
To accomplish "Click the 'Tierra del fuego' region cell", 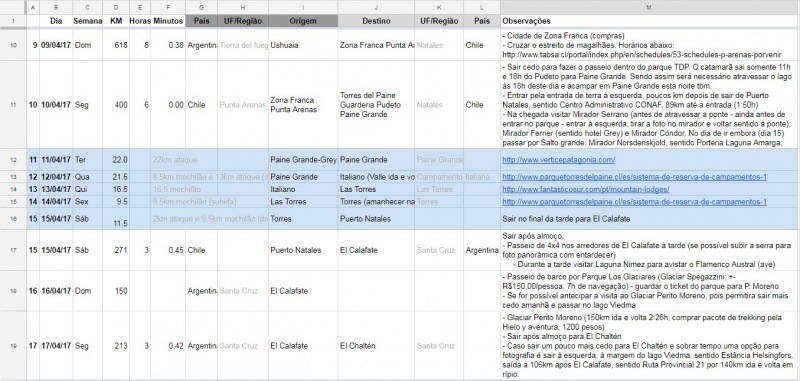I will click(x=243, y=45).
